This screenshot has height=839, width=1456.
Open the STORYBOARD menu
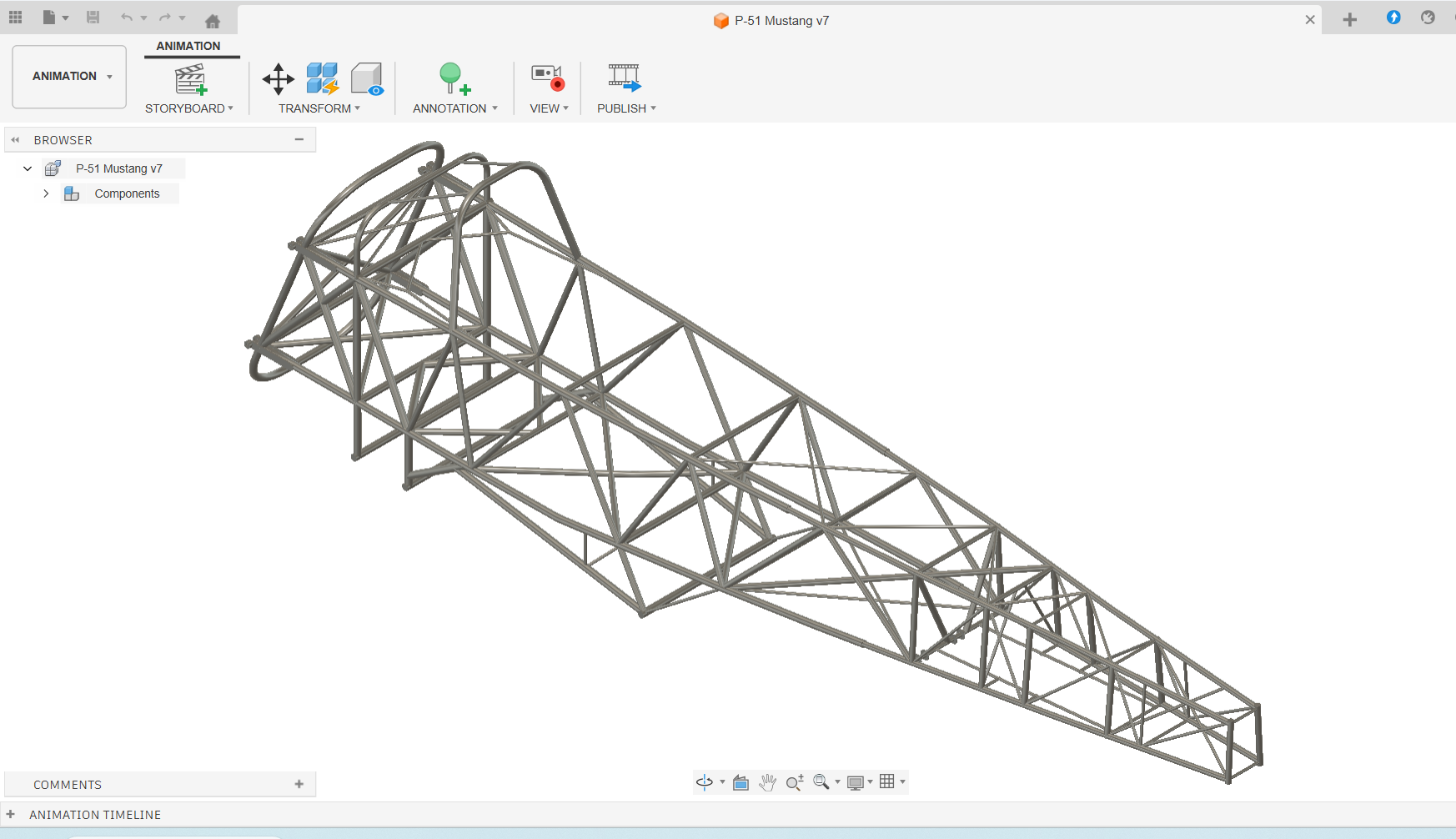tap(188, 108)
